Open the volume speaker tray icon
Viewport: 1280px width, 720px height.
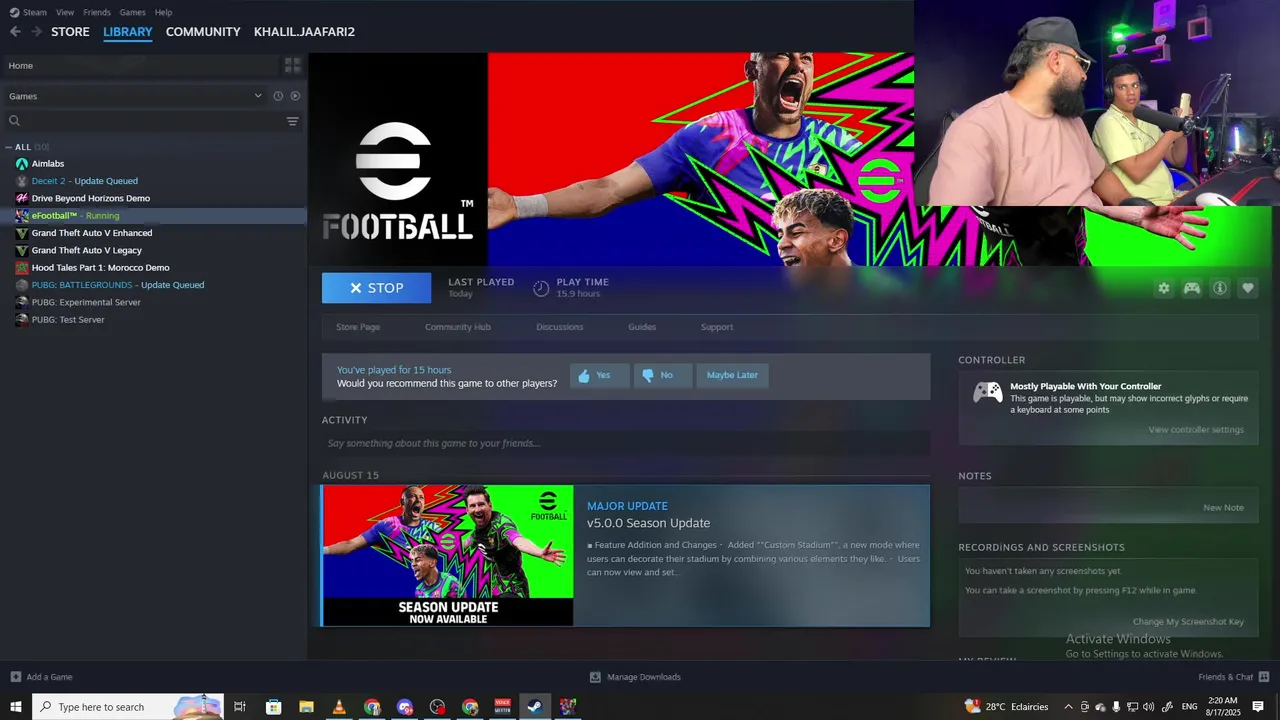[1148, 707]
